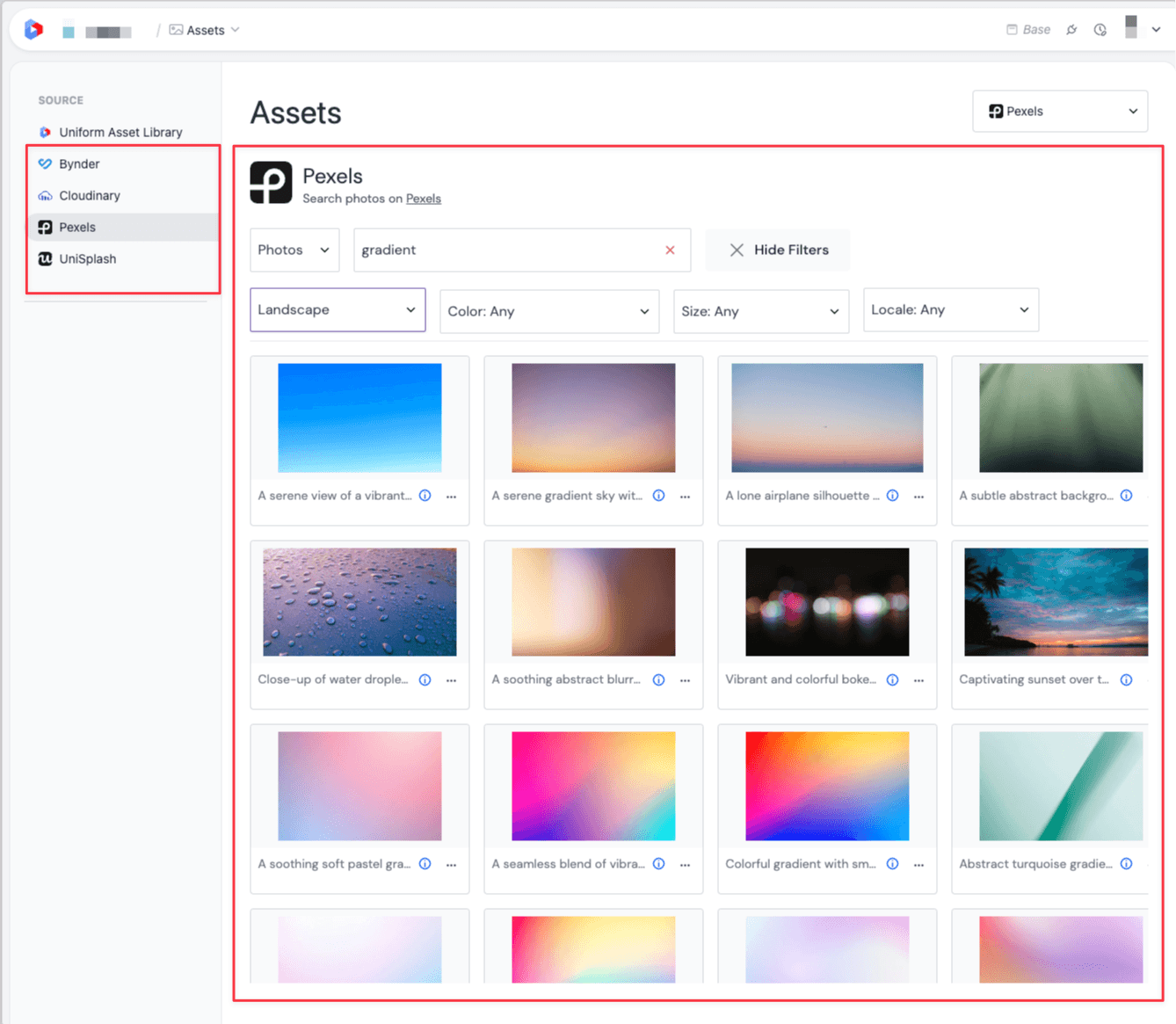Click the Hide Filters button
Screen dimensions: 1176x1024
(779, 250)
